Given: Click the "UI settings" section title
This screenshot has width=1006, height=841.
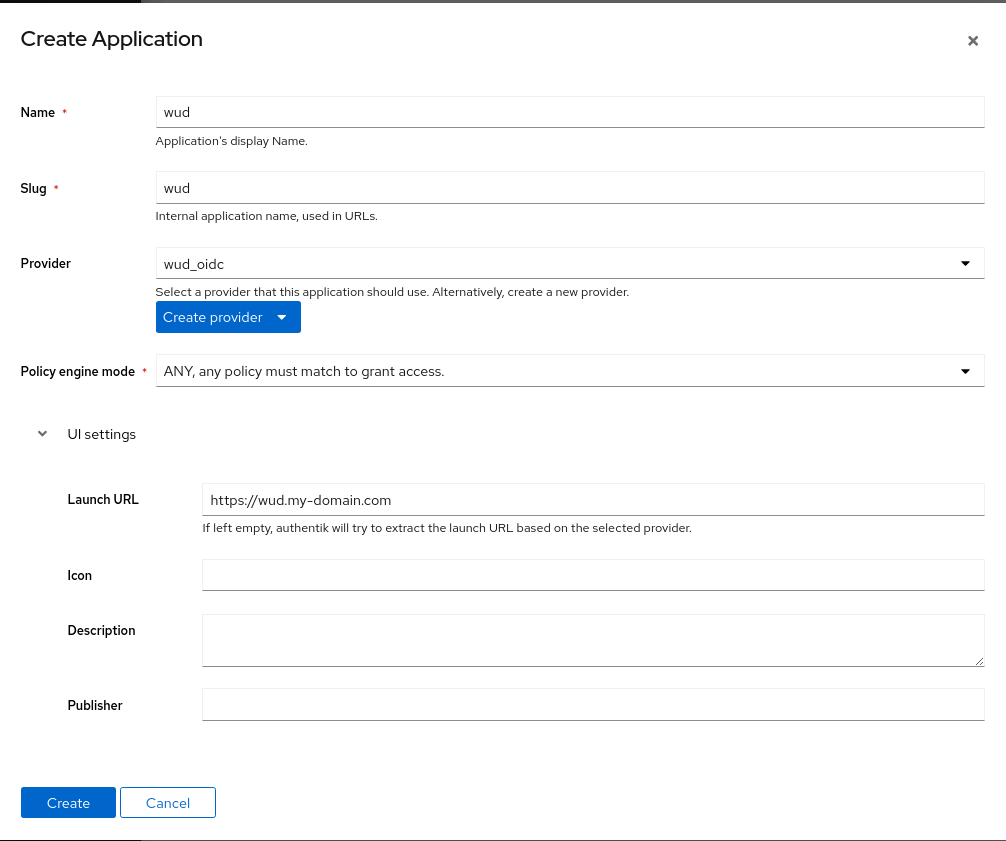Looking at the screenshot, I should 101,434.
